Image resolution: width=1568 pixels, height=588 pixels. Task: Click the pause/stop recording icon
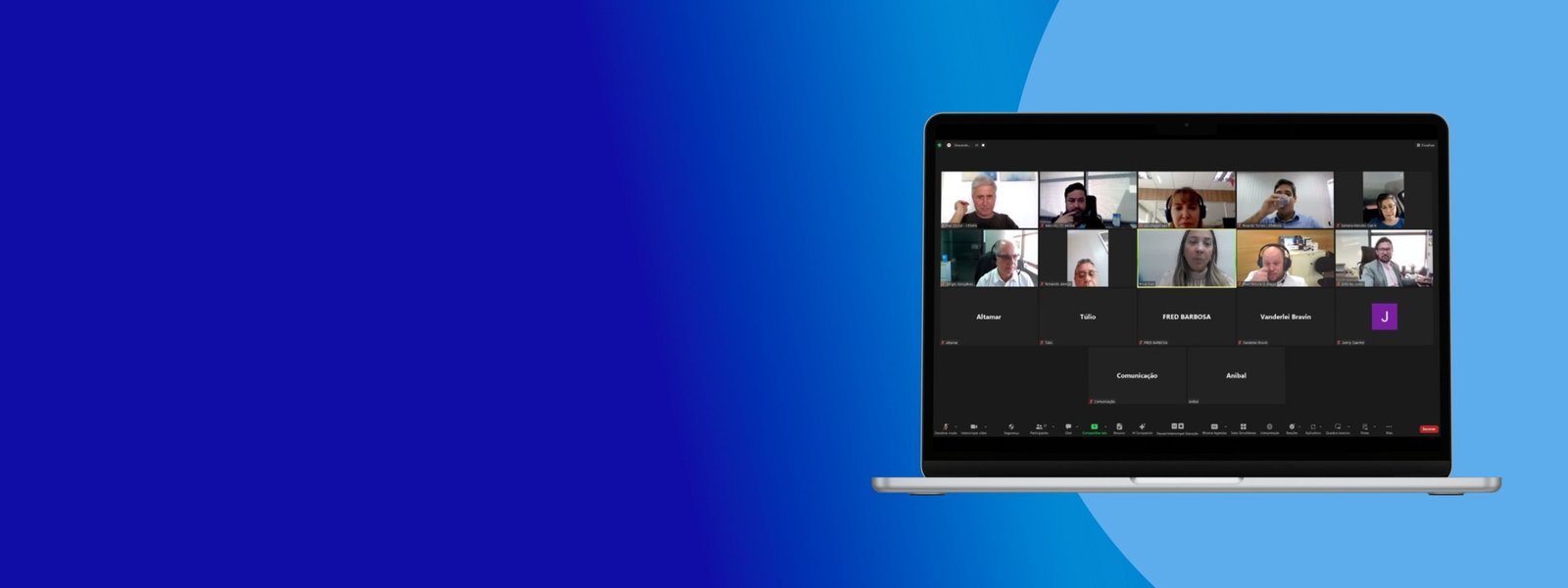(x=1177, y=427)
